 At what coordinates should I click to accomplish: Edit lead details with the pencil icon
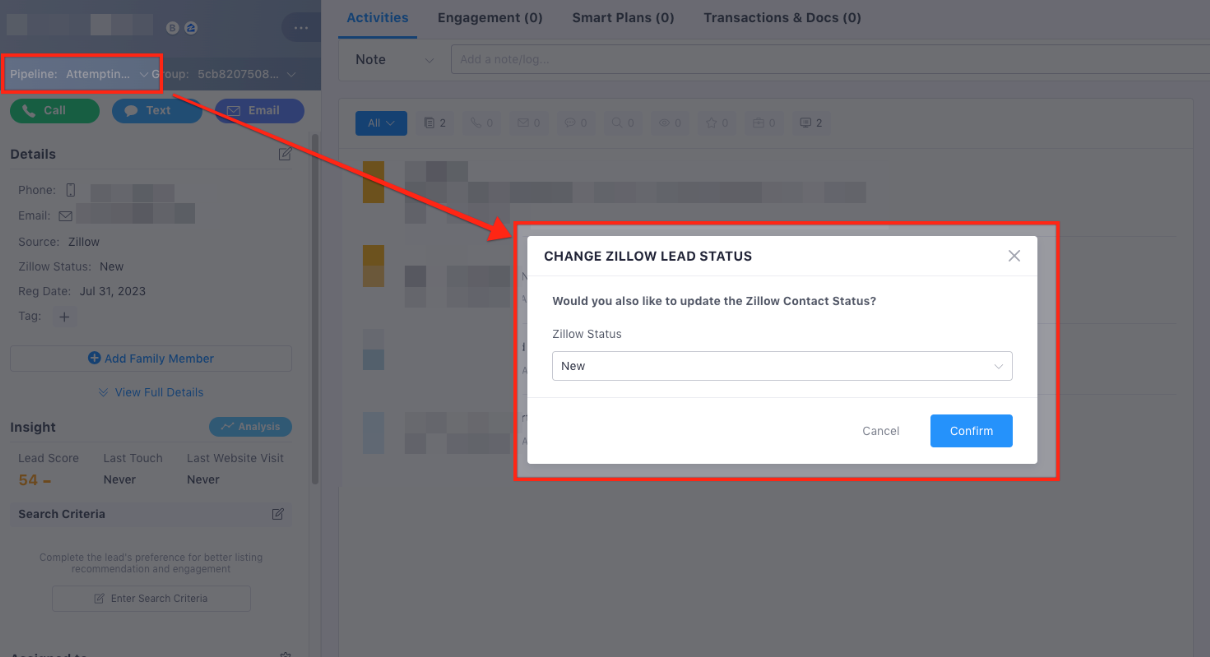tap(285, 154)
